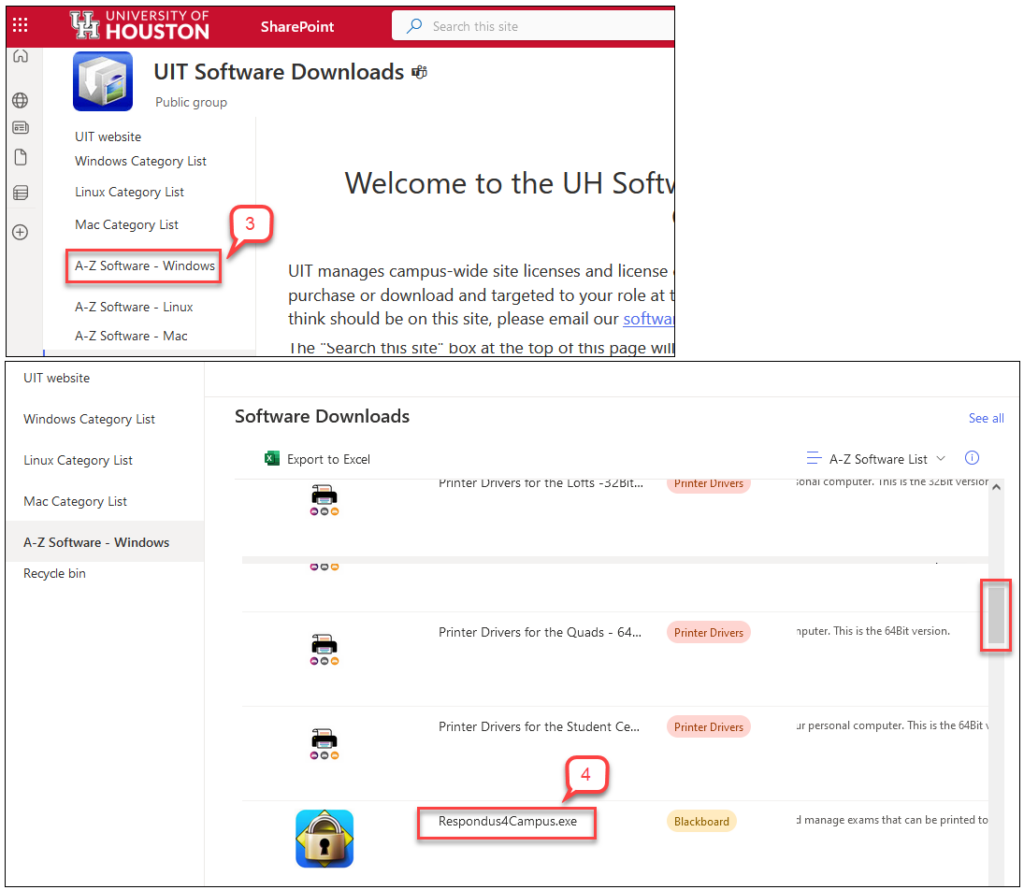Viewport: 1024px width, 890px height.
Task: Click the Blackboard category tag on Respondus4Campus
Action: tap(701, 820)
